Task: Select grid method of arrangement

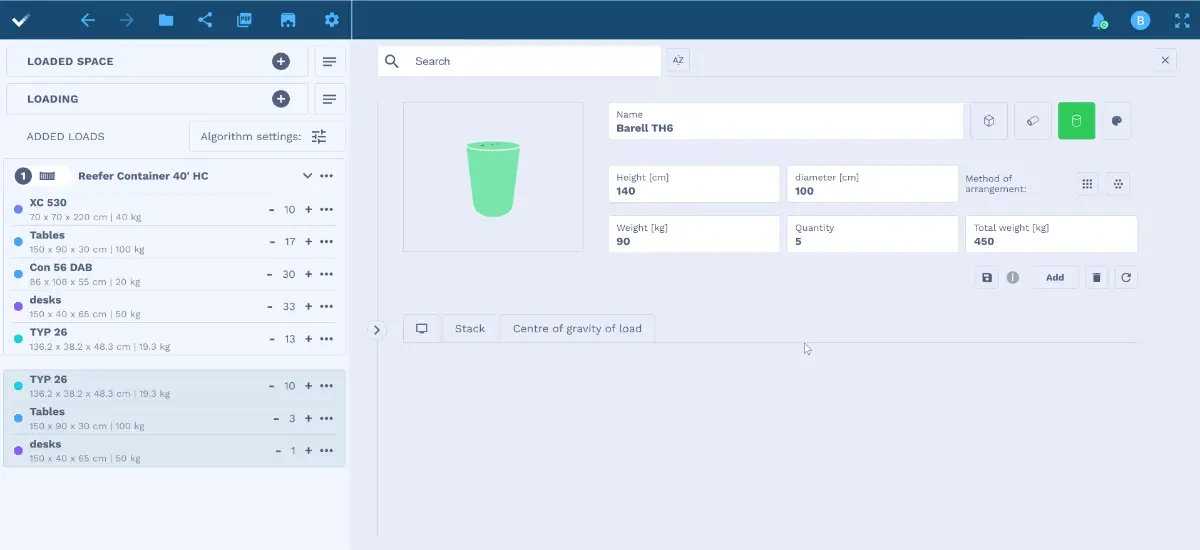Action: (1087, 184)
